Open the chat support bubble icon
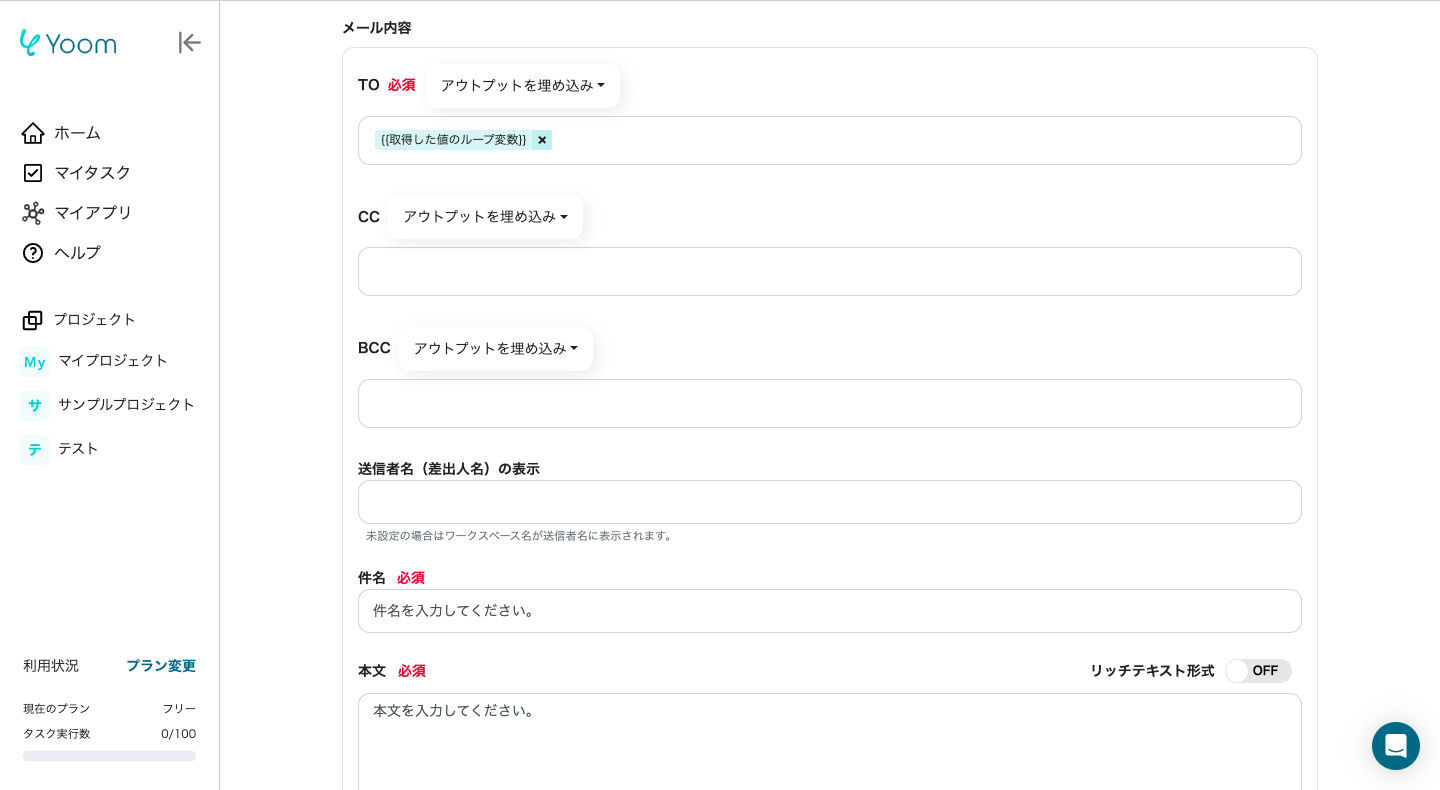1440x790 pixels. [x=1395, y=746]
